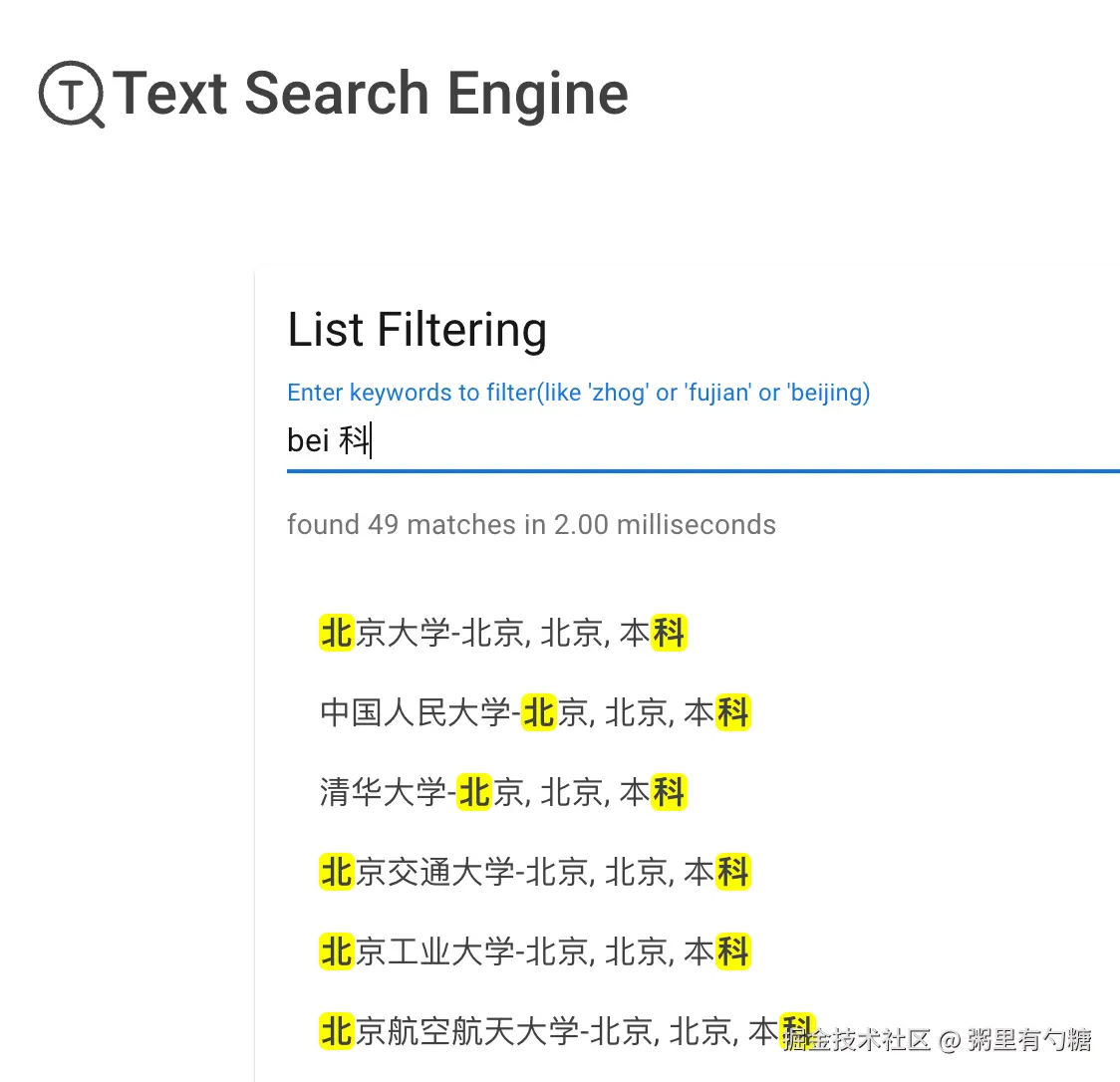Click the "Enter keywords to filter" label

point(578,393)
